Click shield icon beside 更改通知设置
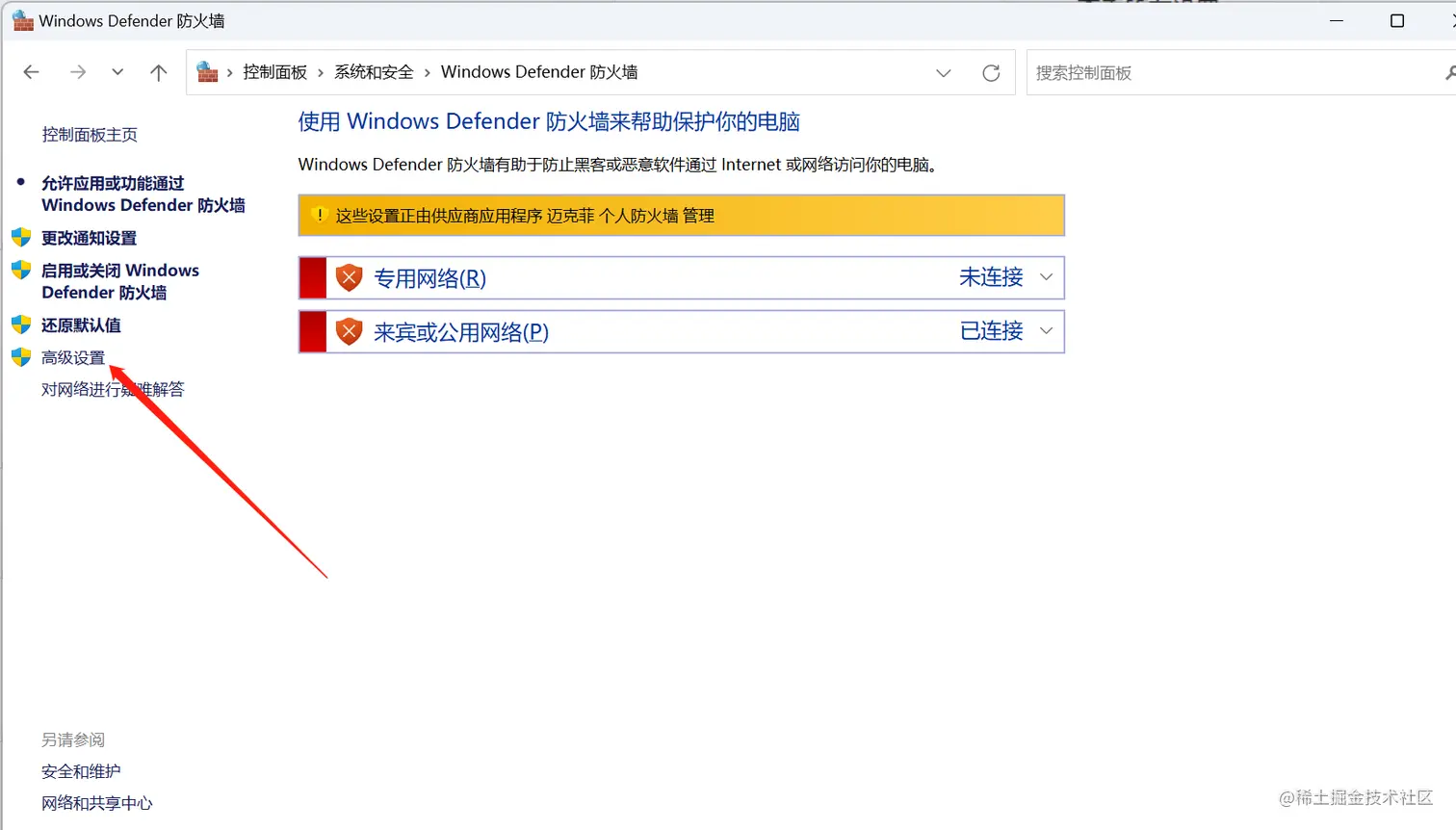The width and height of the screenshot is (1456, 830). (x=21, y=237)
